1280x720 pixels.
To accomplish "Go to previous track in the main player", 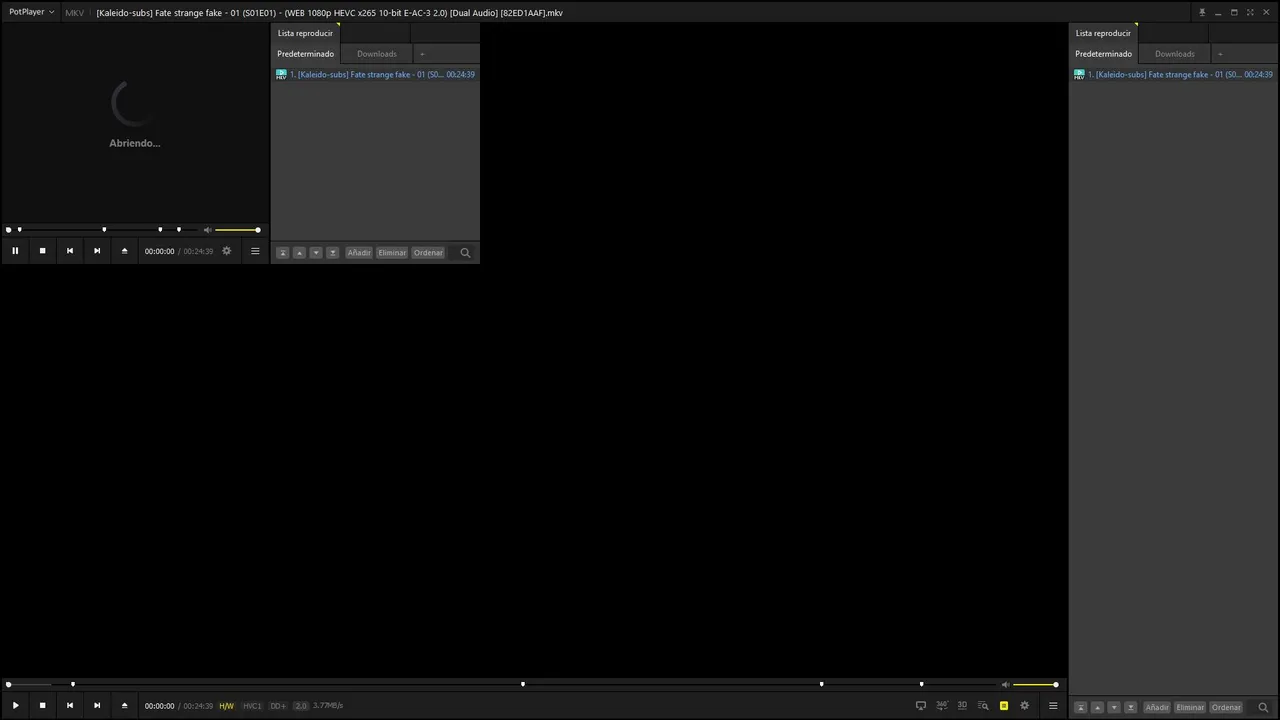I will (x=70, y=706).
